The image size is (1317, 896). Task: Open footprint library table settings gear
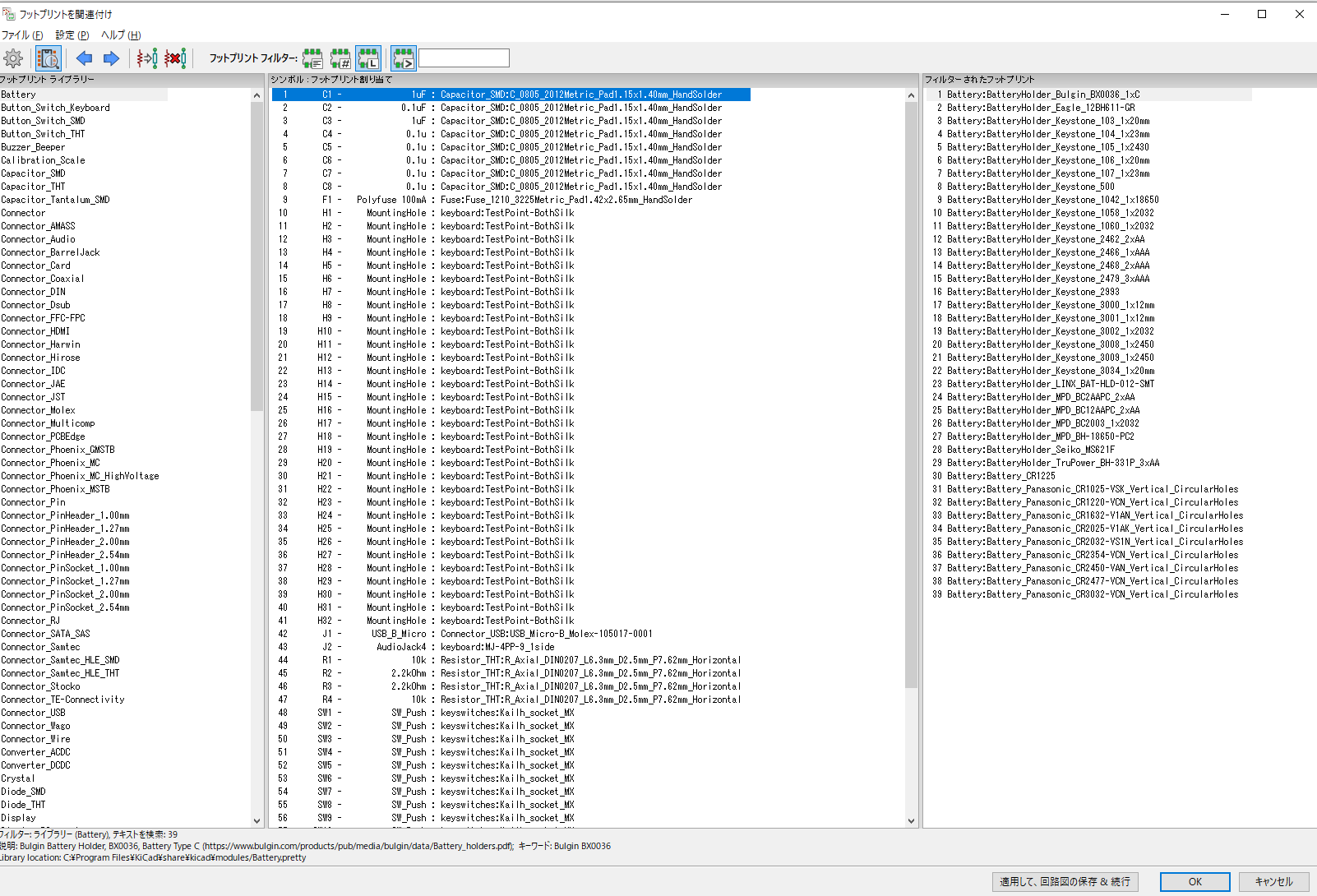[x=13, y=58]
